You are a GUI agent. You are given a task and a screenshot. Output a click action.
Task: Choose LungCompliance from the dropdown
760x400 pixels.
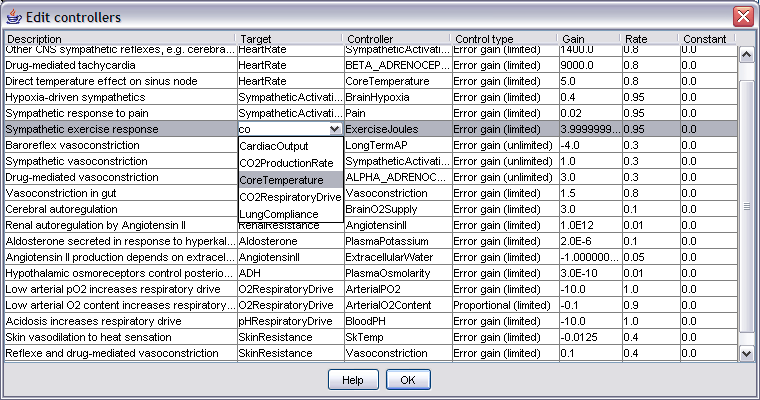(279, 214)
